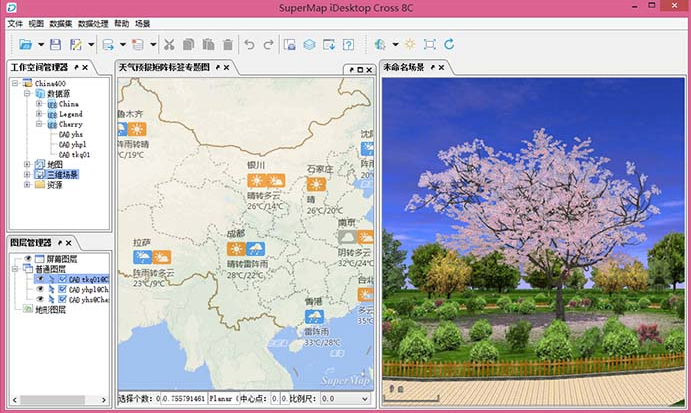The height and width of the screenshot is (413, 691).
Task: Click layer manager horizontal scrollbar thumb
Action: [x=52, y=400]
